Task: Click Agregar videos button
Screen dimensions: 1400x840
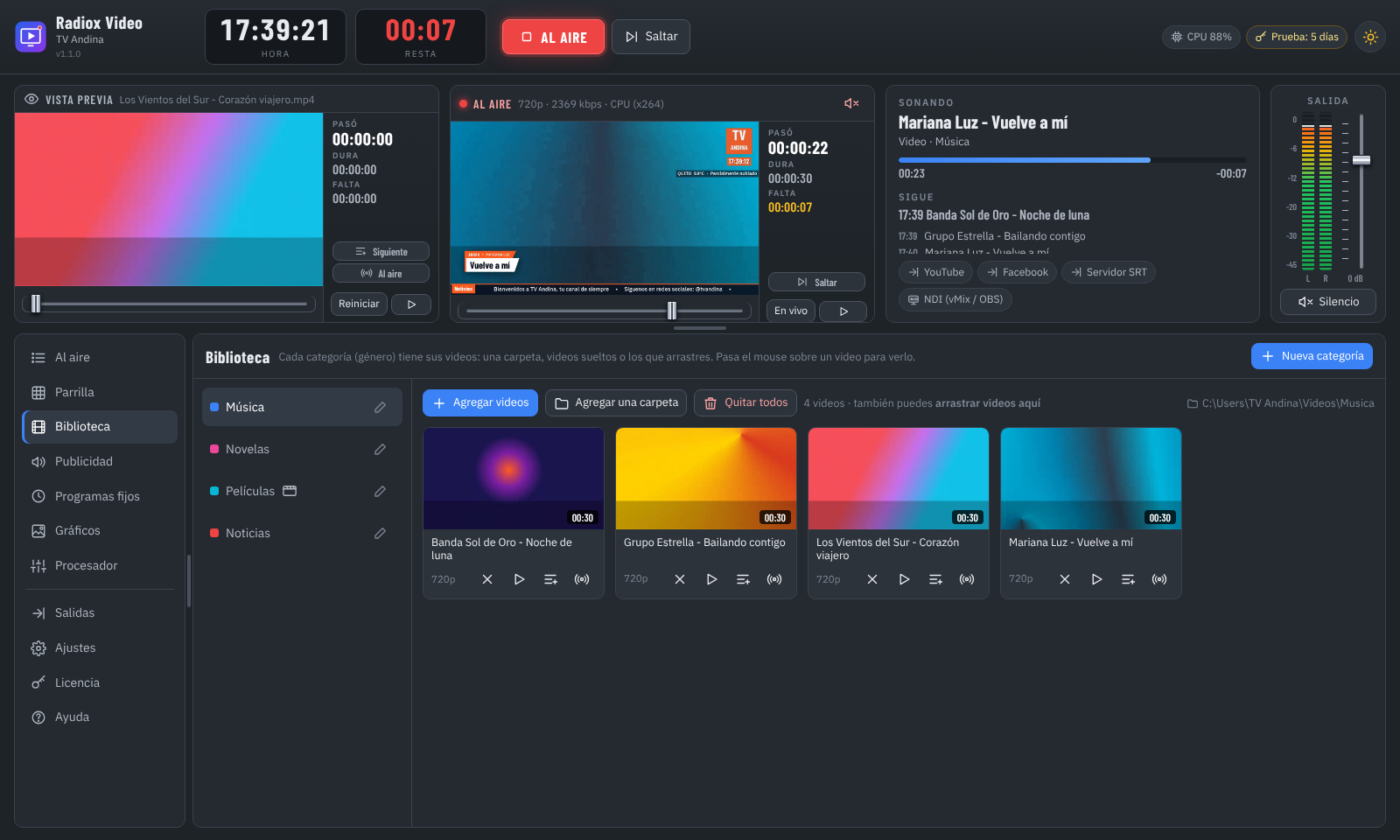Action: point(480,402)
